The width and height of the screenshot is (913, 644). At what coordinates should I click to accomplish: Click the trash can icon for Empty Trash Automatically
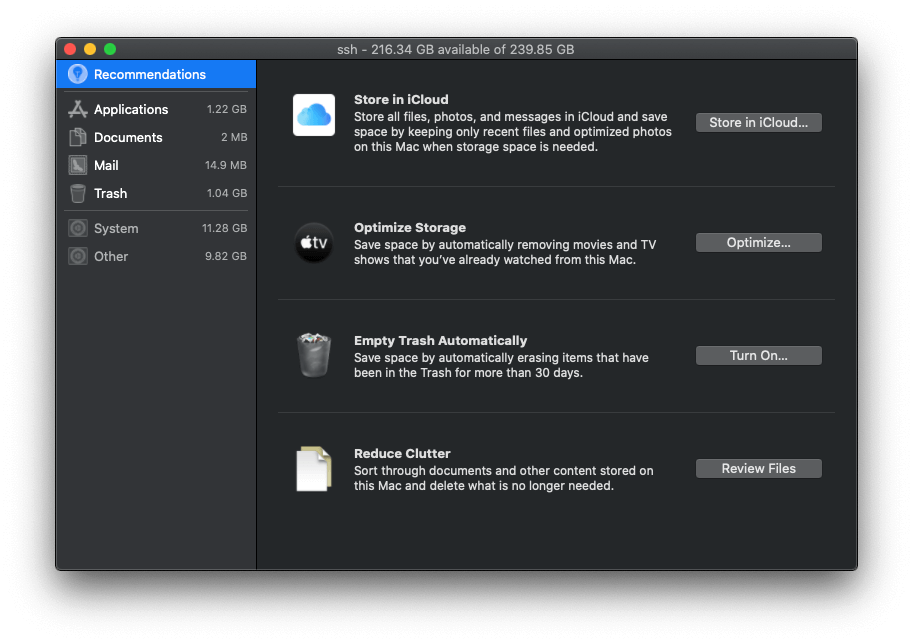coord(313,355)
